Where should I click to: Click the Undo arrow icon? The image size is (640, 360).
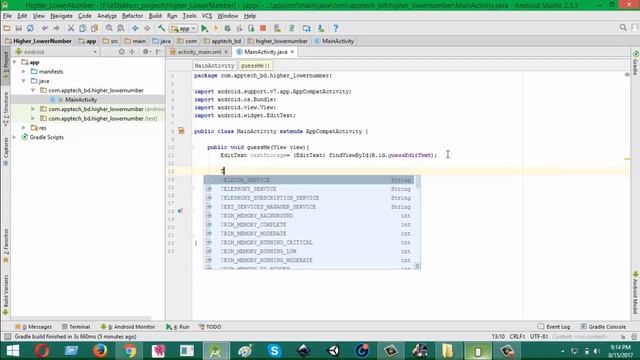pyautogui.click(x=45, y=28)
